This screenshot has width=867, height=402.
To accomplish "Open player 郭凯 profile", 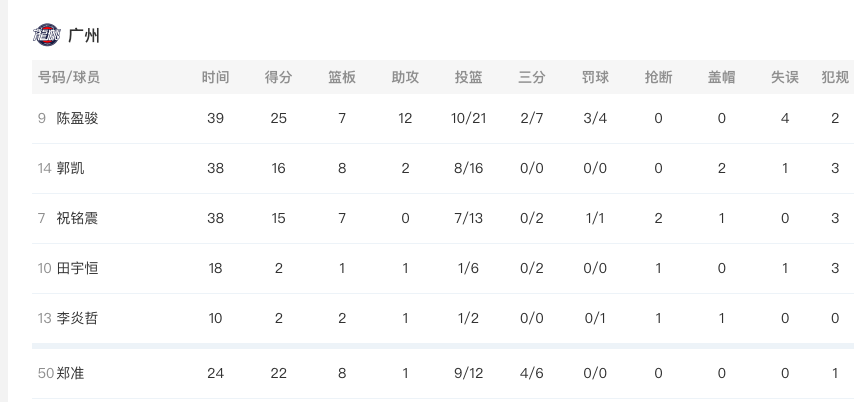I will (70, 168).
